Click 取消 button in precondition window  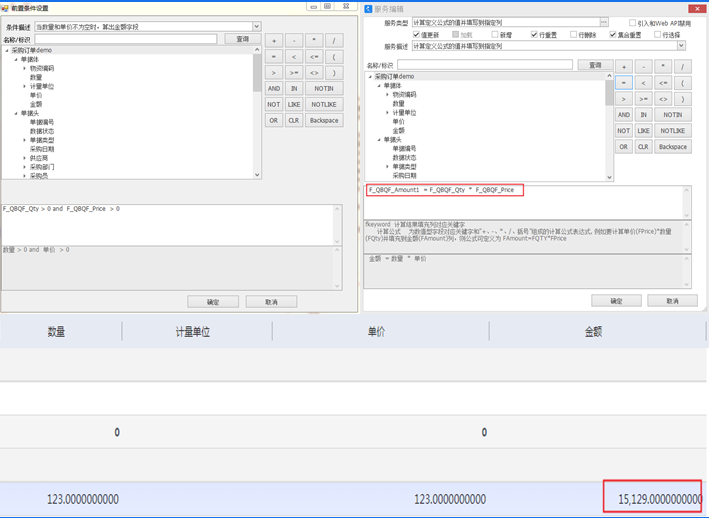pyautogui.click(x=271, y=301)
